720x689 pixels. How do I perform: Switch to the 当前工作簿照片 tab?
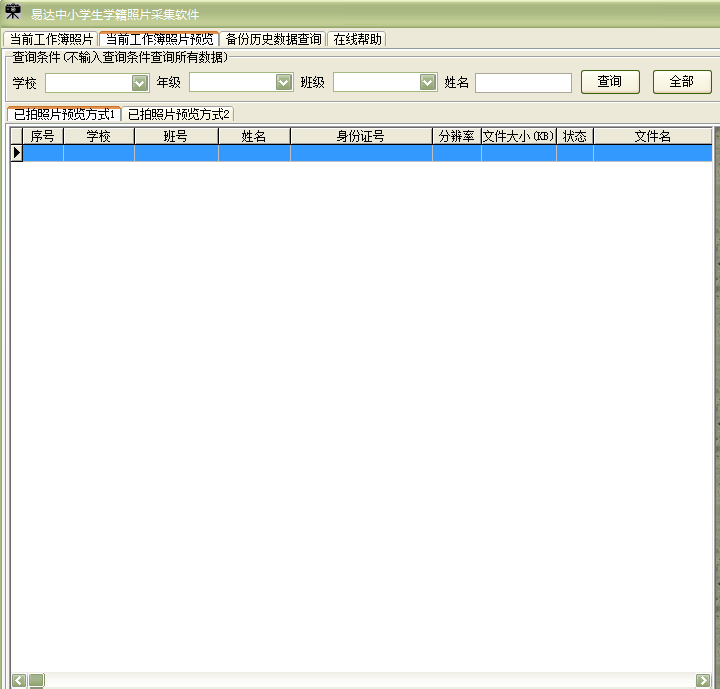(x=51, y=39)
